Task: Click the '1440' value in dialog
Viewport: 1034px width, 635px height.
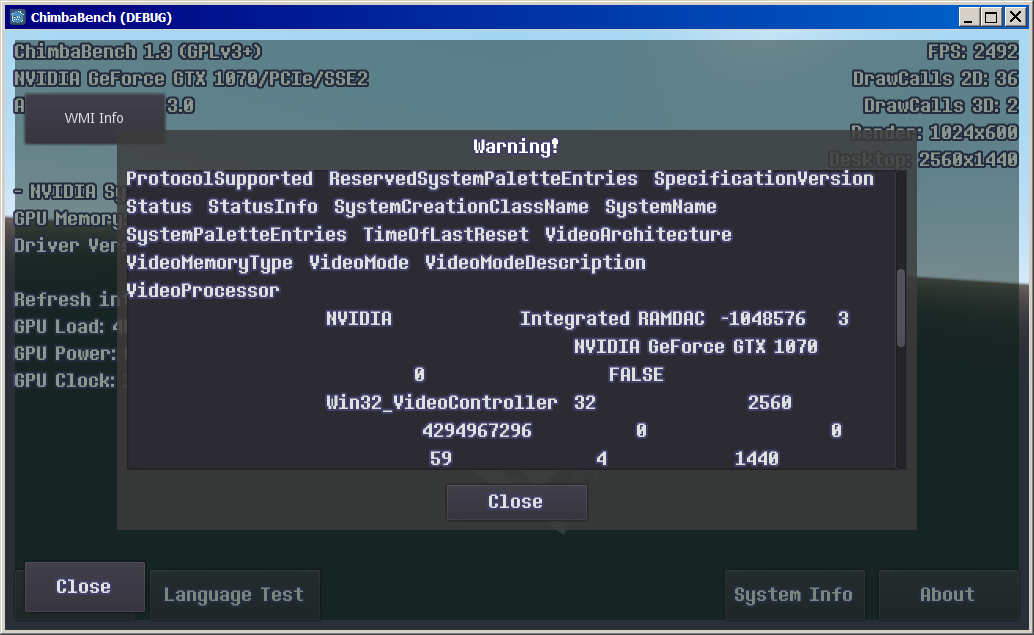Action: [x=757, y=459]
